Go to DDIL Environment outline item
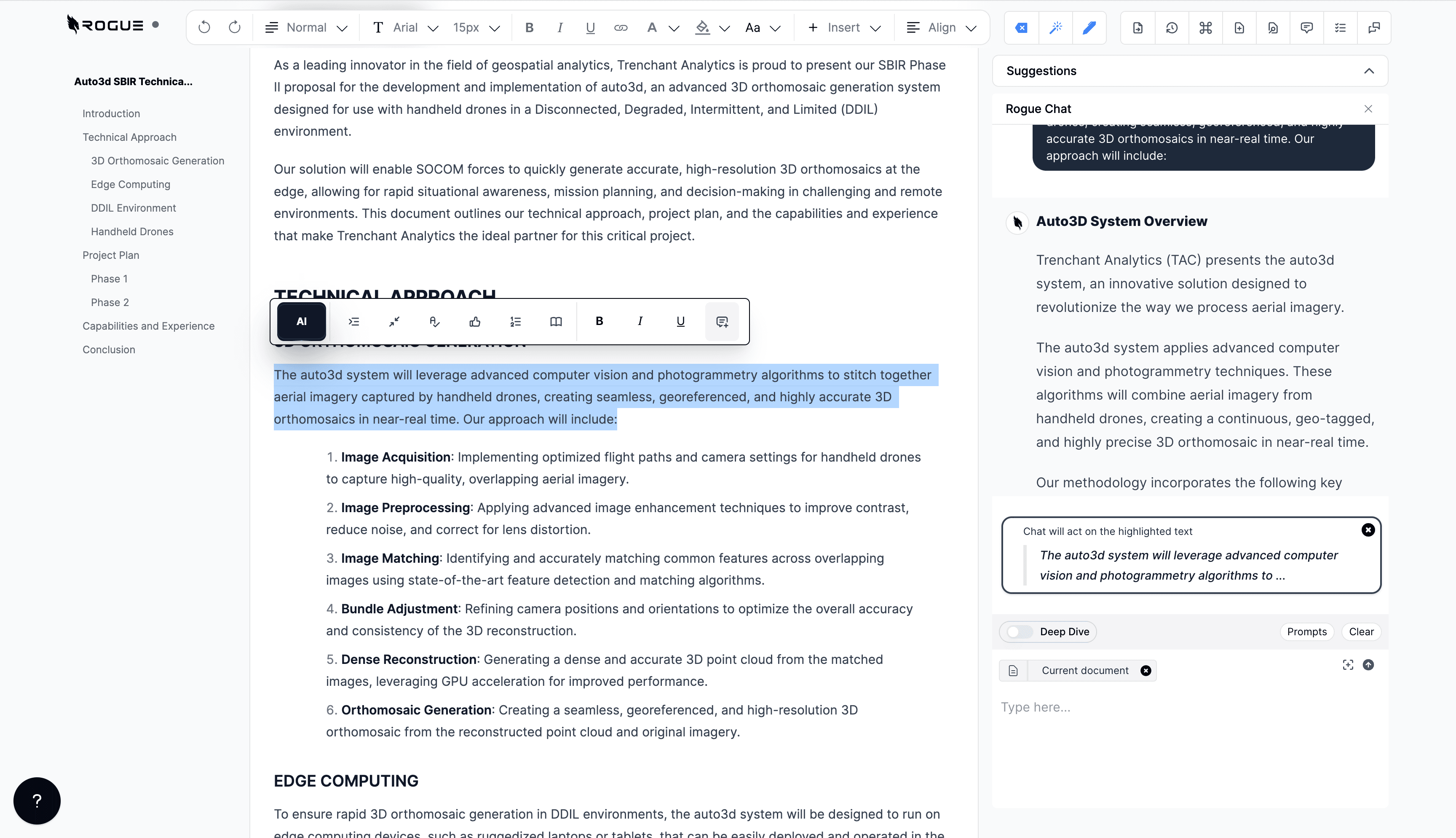The image size is (1456, 838). click(134, 208)
